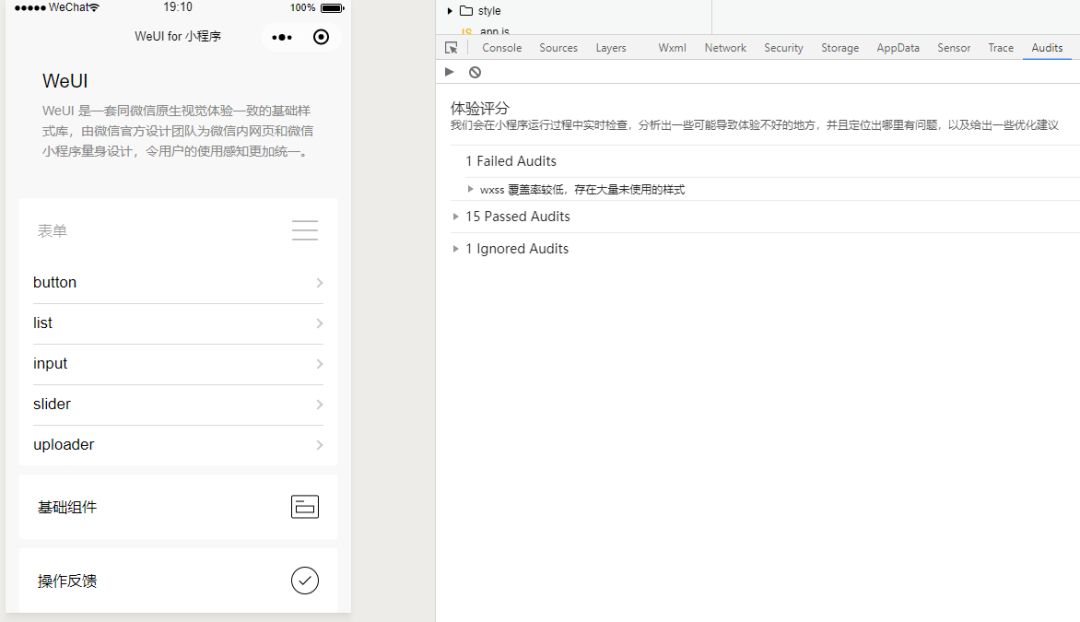Switch to the Storage tab
This screenshot has width=1080, height=622.
(840, 48)
